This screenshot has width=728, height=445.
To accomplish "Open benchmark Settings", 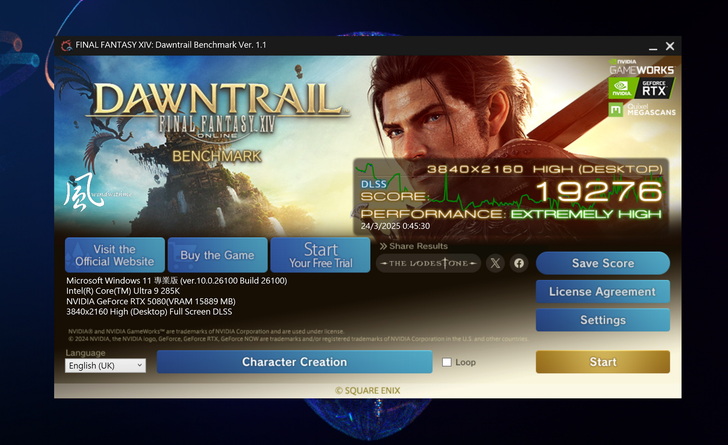I will 603,320.
